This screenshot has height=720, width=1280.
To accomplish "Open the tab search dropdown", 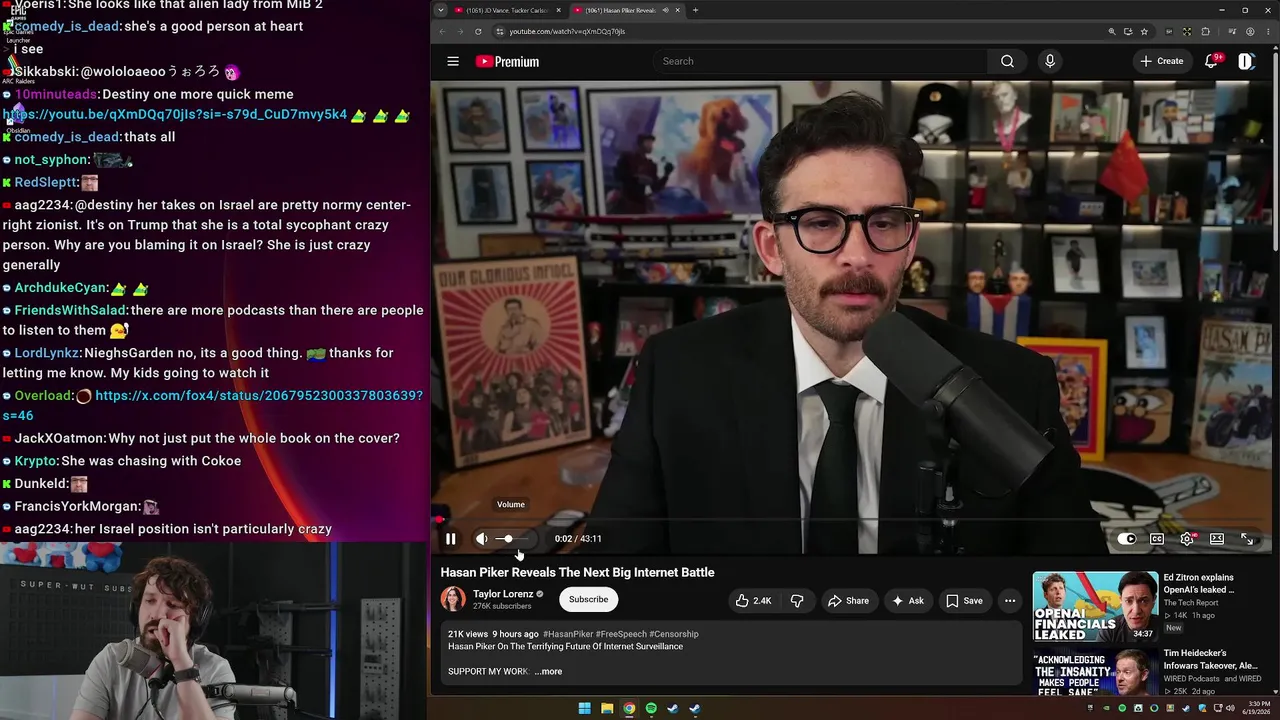I will point(440,10).
